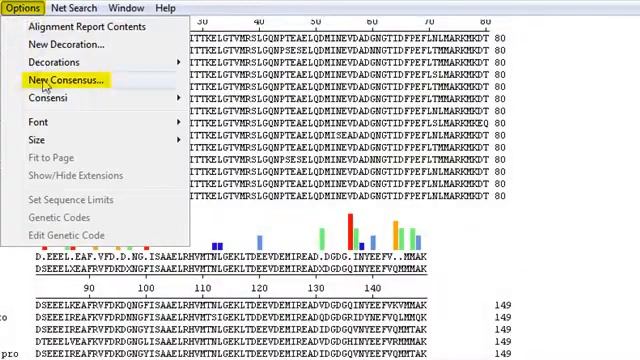Viewport: 640px width, 360px height.
Task: Expand the Consensi submenu
Action: coord(104,98)
